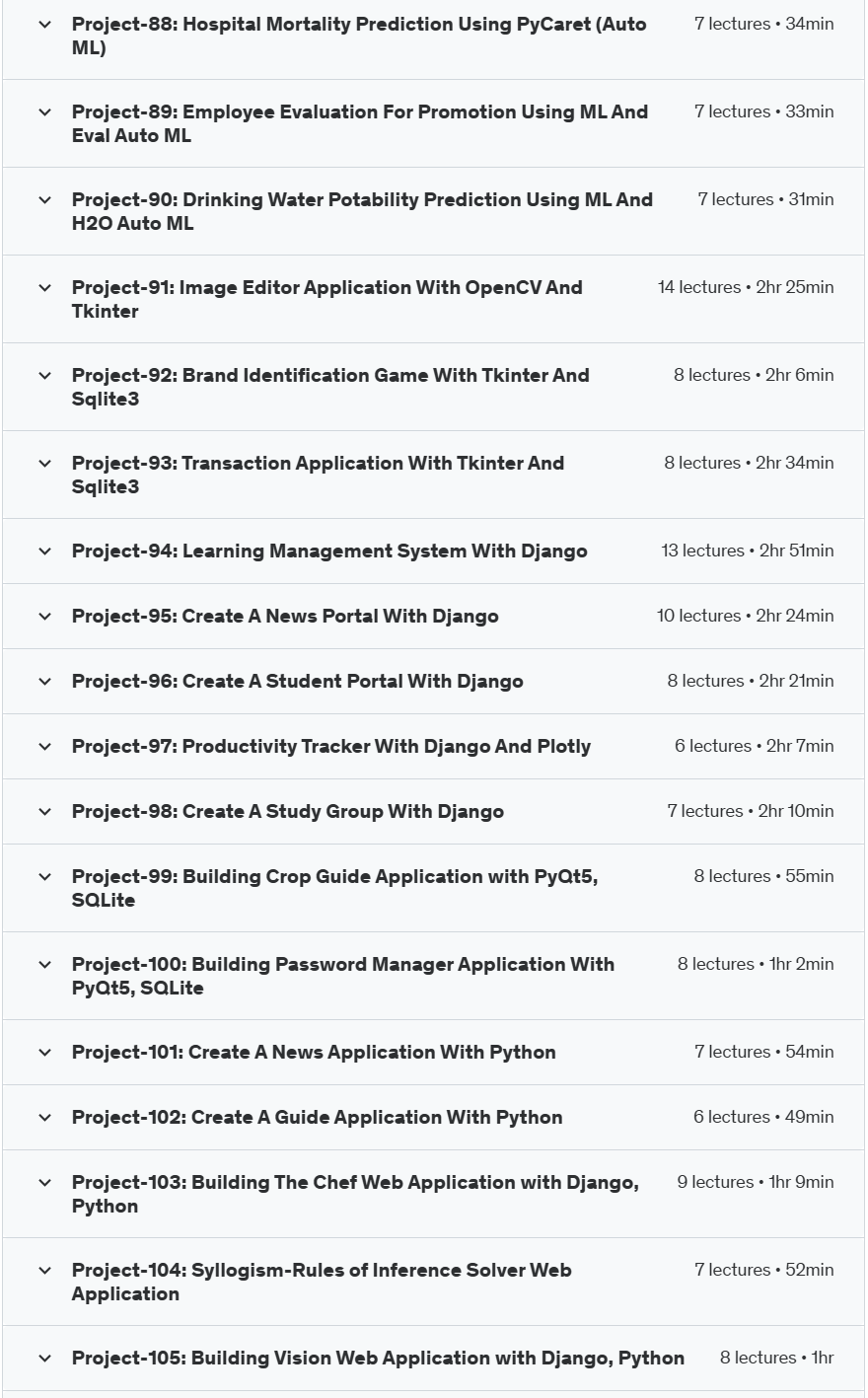Click chevron beside Project-96 Student Portal
Image resolution: width=868 pixels, height=1398 pixels.
point(44,682)
